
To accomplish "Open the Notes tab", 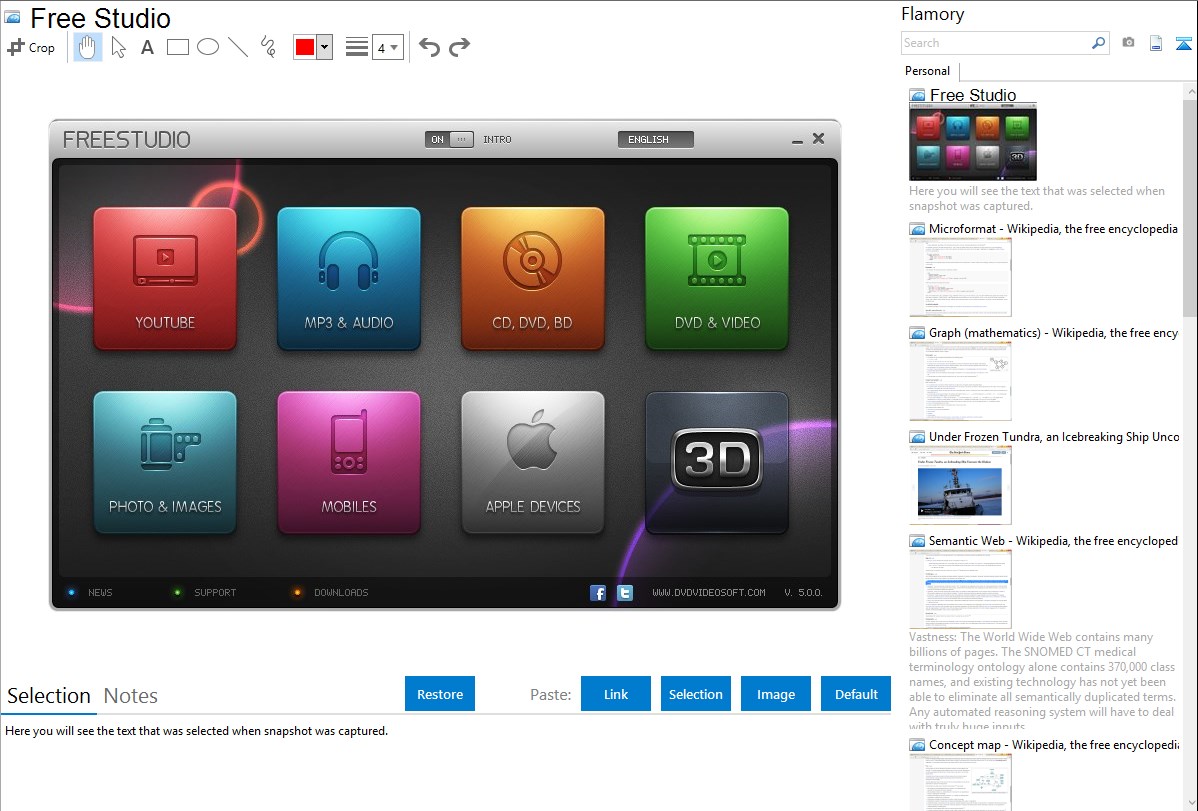I will pyautogui.click(x=131, y=696).
